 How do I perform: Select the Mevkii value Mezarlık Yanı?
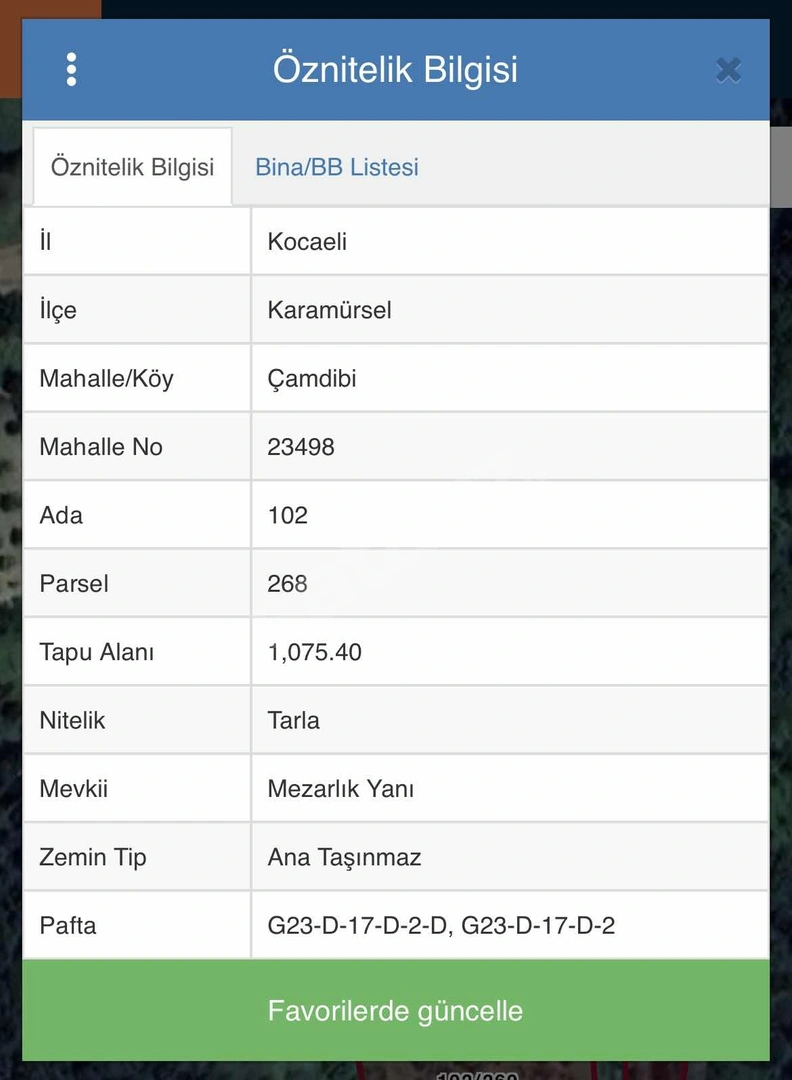coord(340,789)
